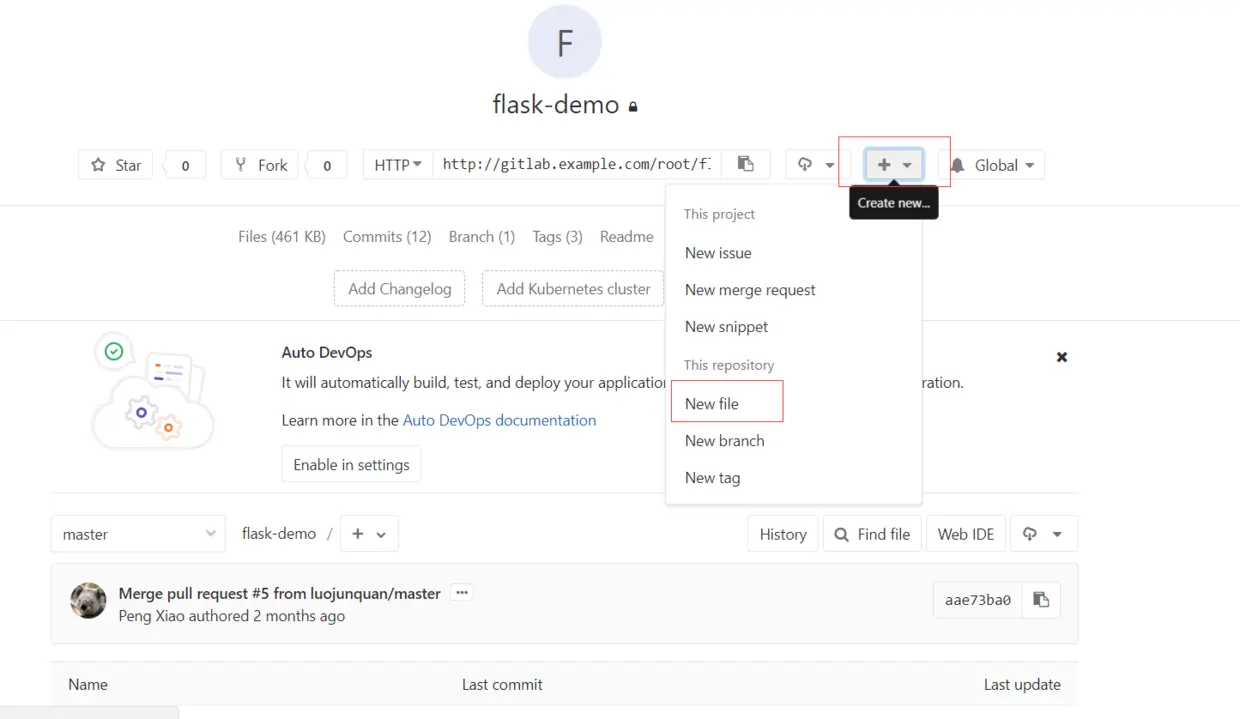Expand the HTTP protocol selector
Image resolution: width=1240 pixels, height=719 pixels.
[398, 165]
